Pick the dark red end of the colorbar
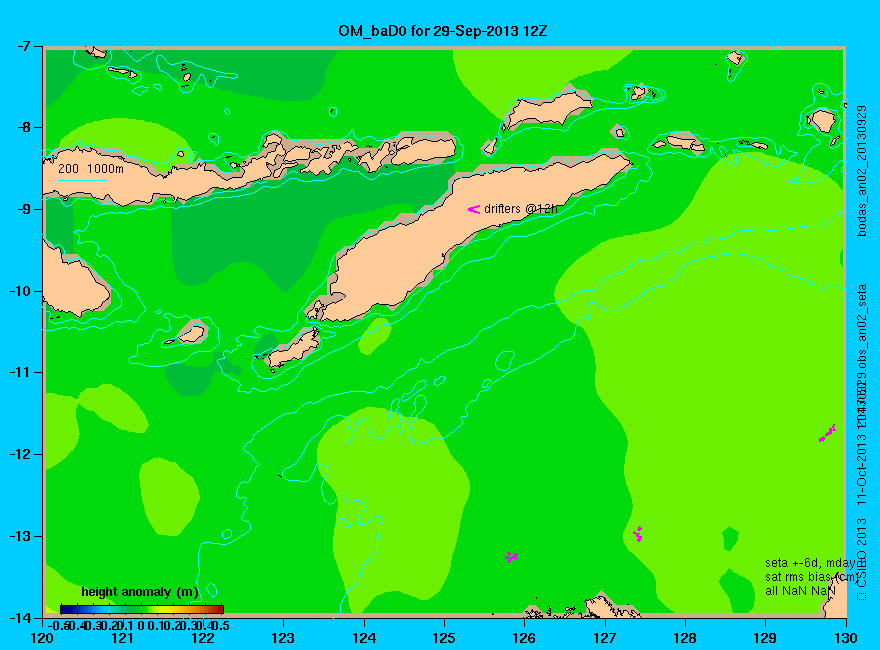880x650 pixels. [220, 609]
